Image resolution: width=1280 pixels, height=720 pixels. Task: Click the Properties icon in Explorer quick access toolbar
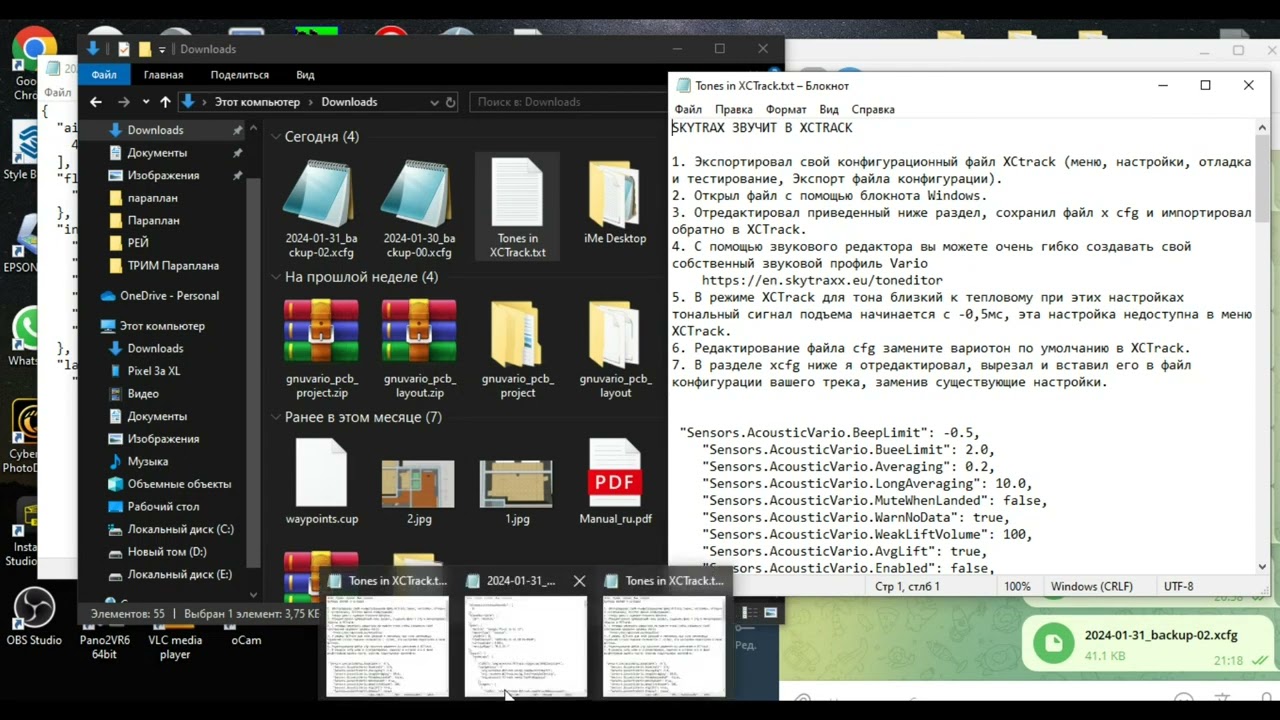(123, 49)
